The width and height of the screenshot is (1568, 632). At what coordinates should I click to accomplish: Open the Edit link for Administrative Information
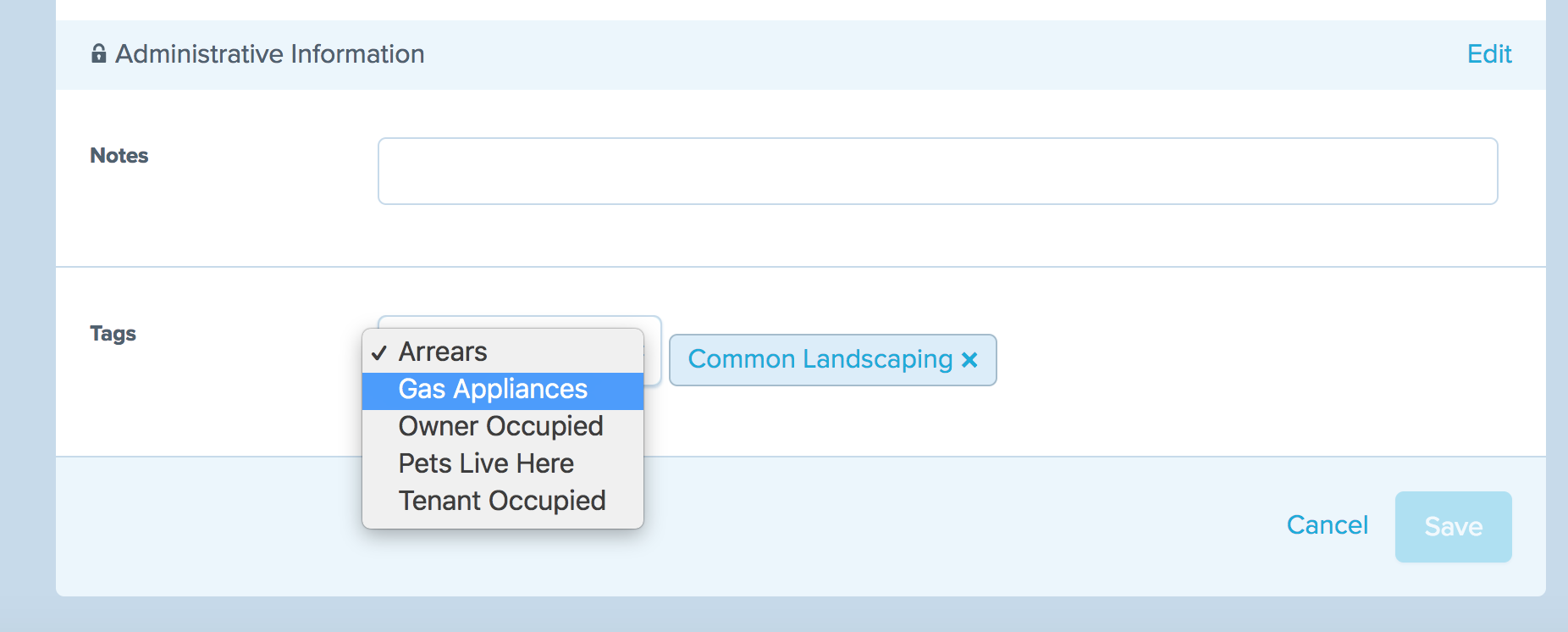pyautogui.click(x=1489, y=54)
